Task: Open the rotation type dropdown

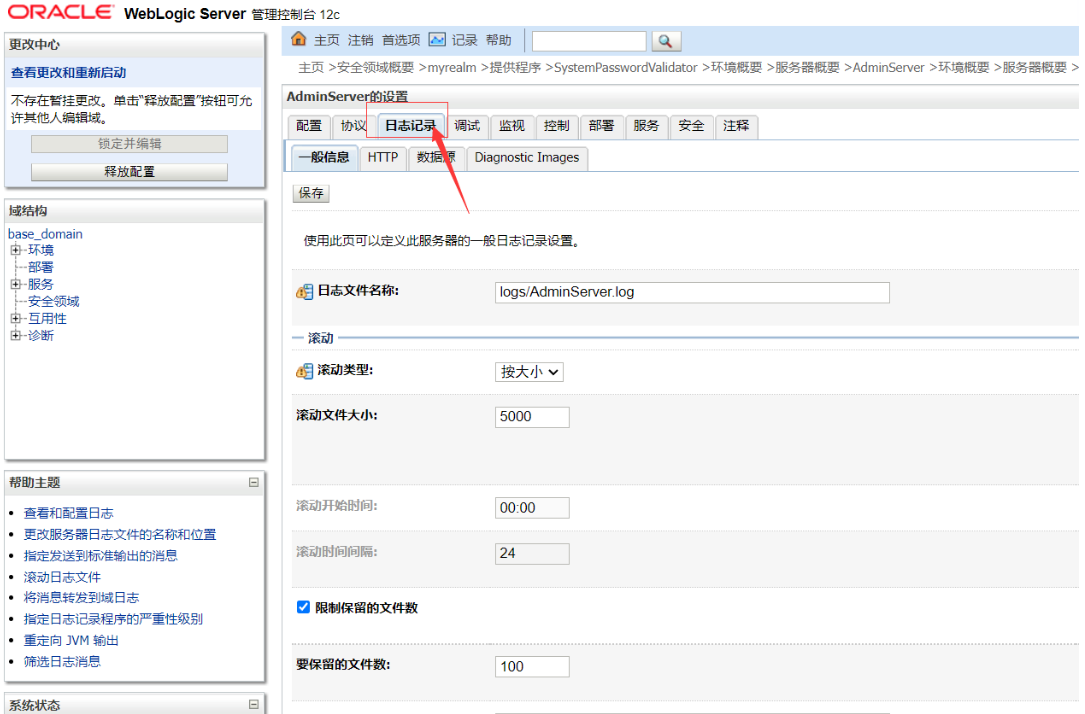Action: coord(529,372)
